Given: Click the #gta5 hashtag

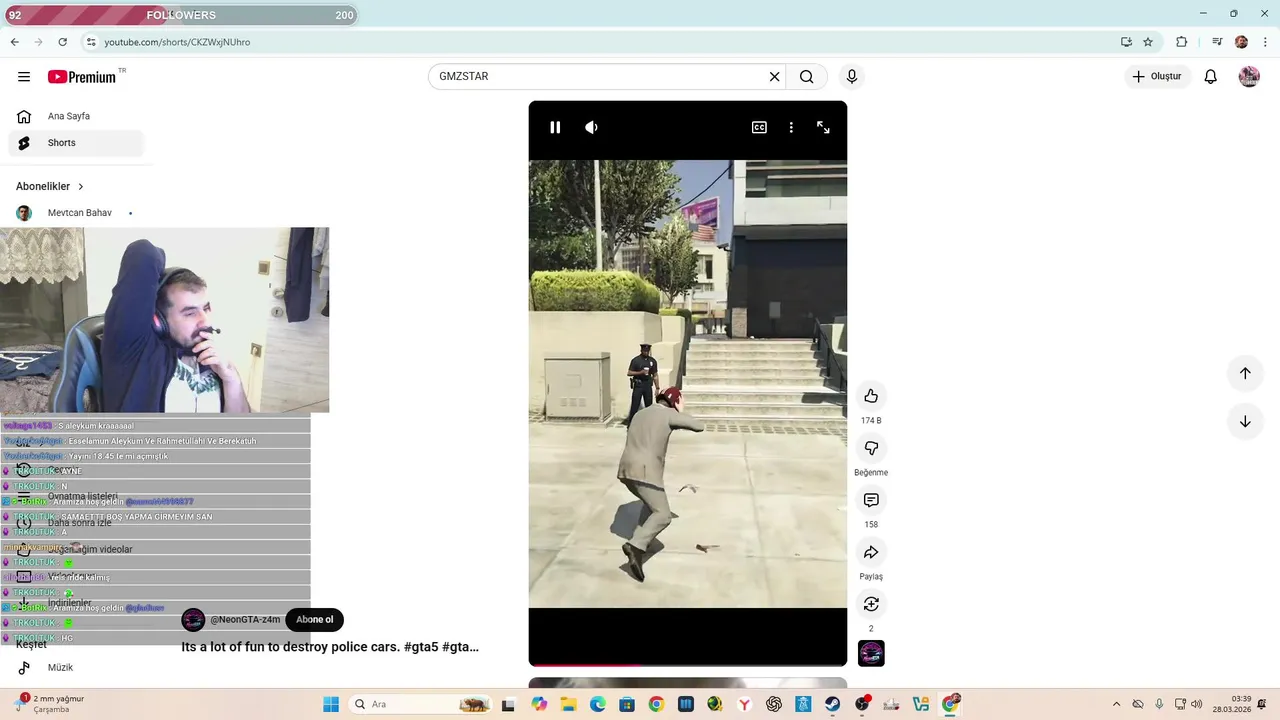Looking at the screenshot, I should tap(420, 647).
